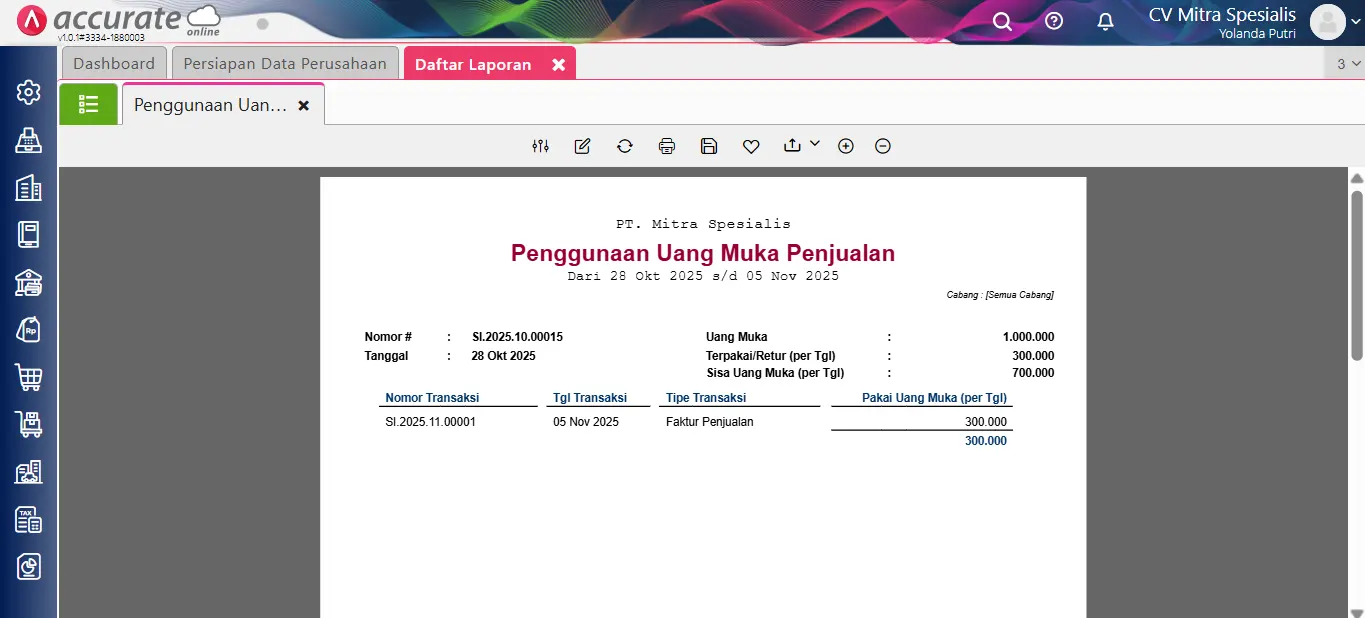
Task: Click the vertical scrollbar of the report
Action: click(1357, 275)
